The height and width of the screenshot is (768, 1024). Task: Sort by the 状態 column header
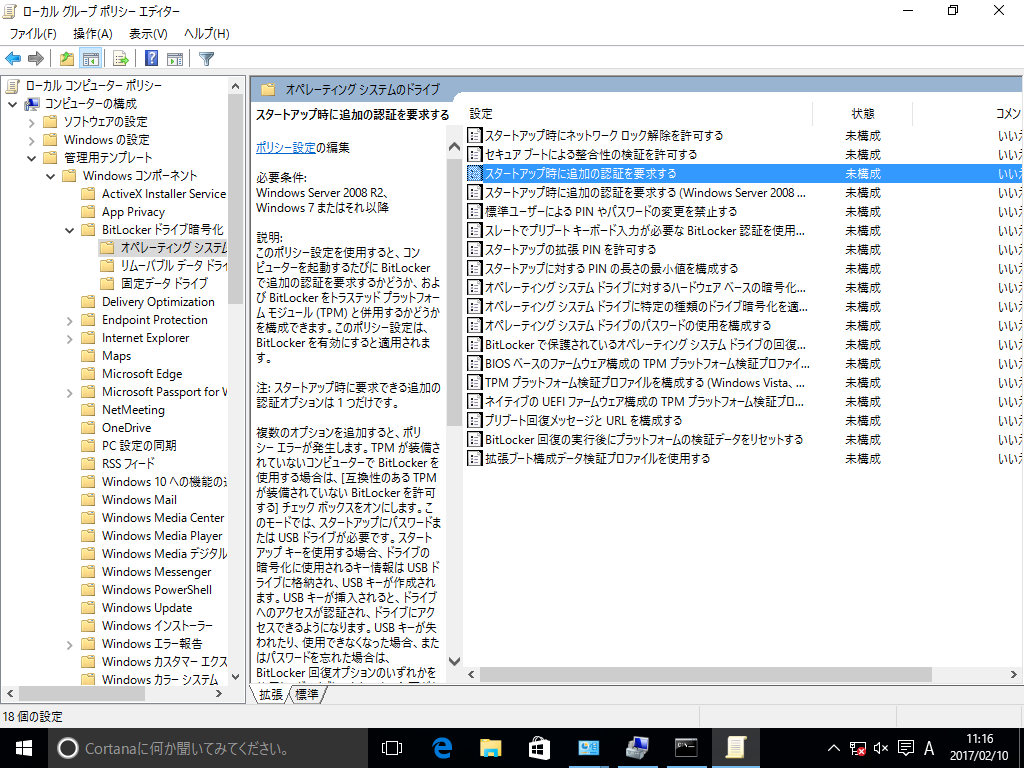point(863,114)
